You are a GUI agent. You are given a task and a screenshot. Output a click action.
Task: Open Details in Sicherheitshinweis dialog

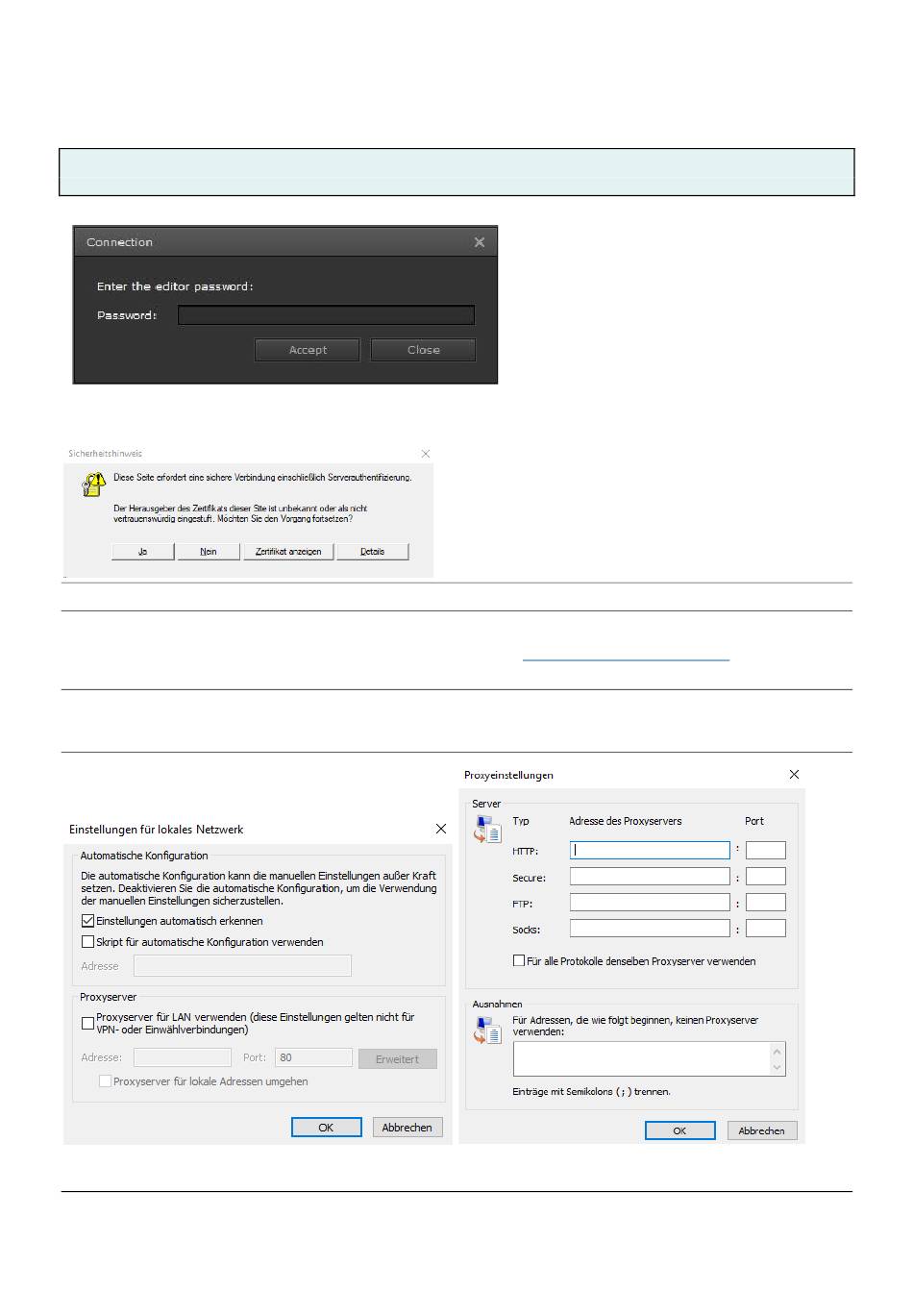tap(373, 552)
